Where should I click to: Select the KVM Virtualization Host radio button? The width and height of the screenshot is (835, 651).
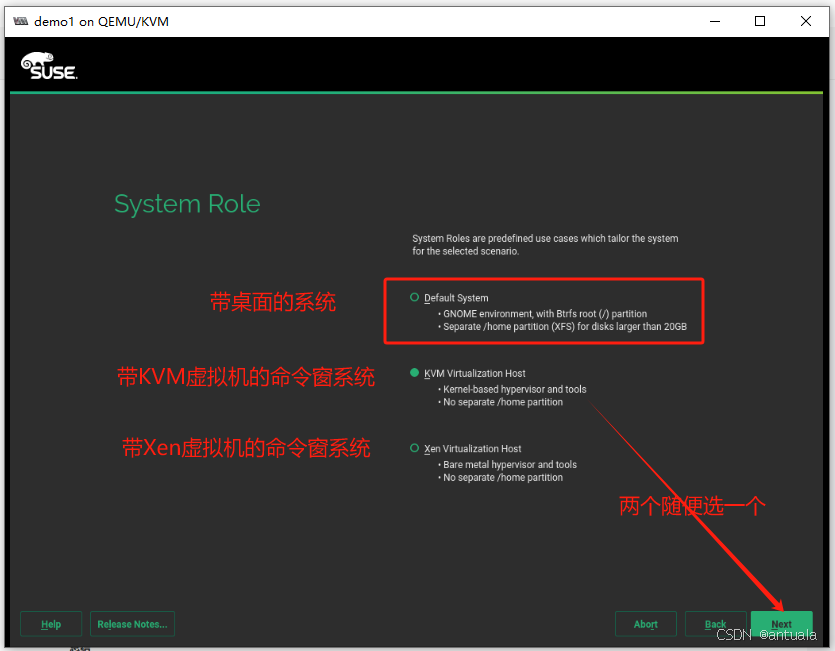tap(414, 373)
